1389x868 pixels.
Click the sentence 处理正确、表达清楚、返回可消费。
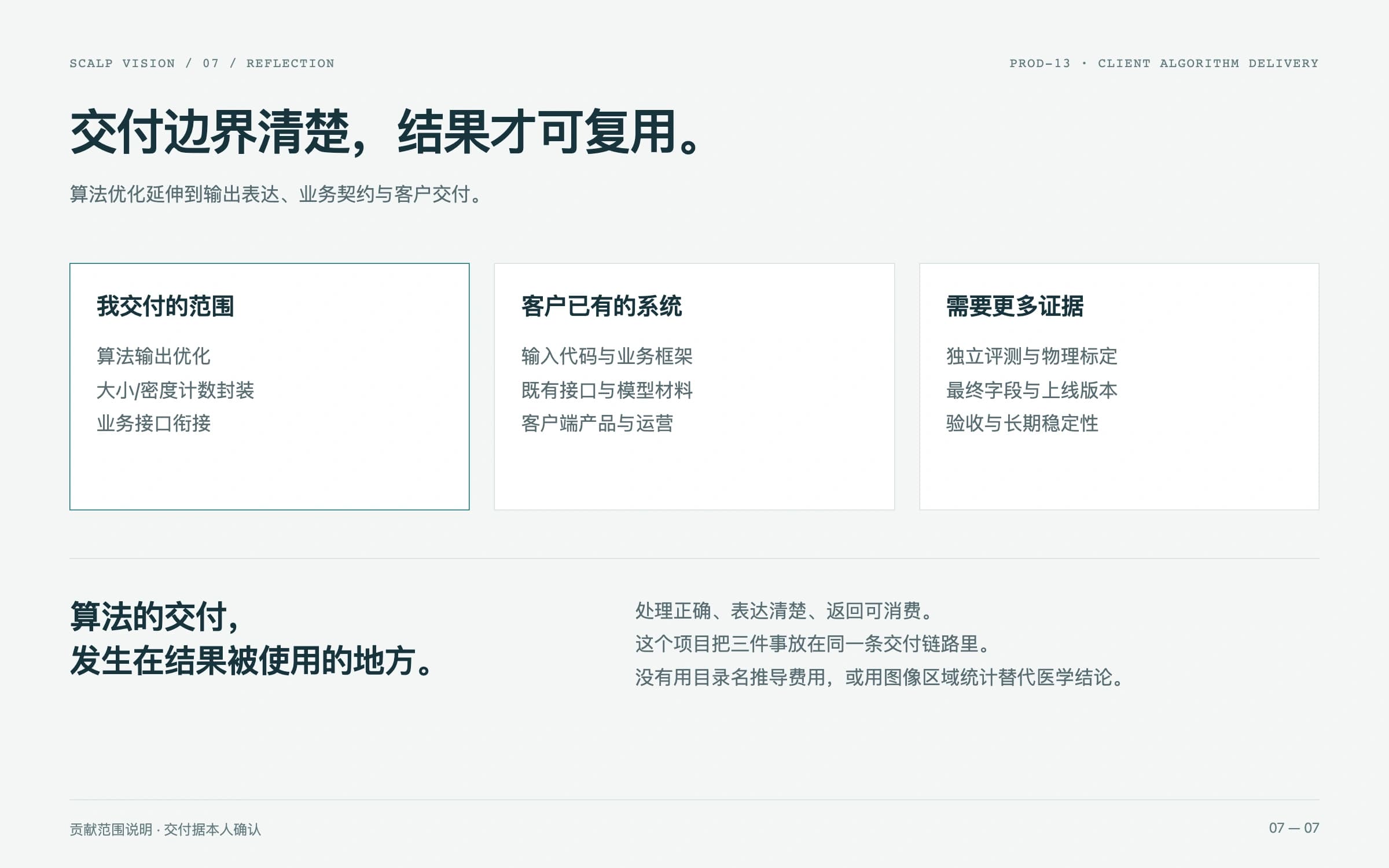pos(784,610)
